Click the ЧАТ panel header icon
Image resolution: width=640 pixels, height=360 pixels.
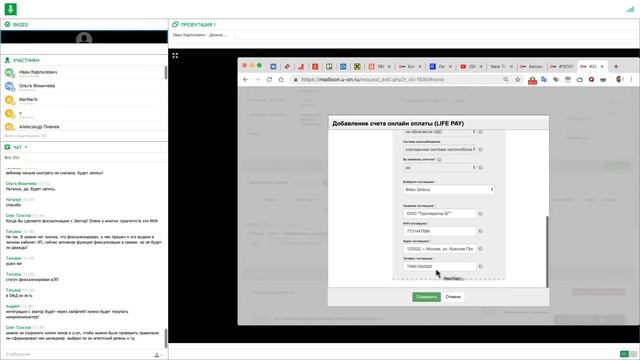tap(7, 147)
